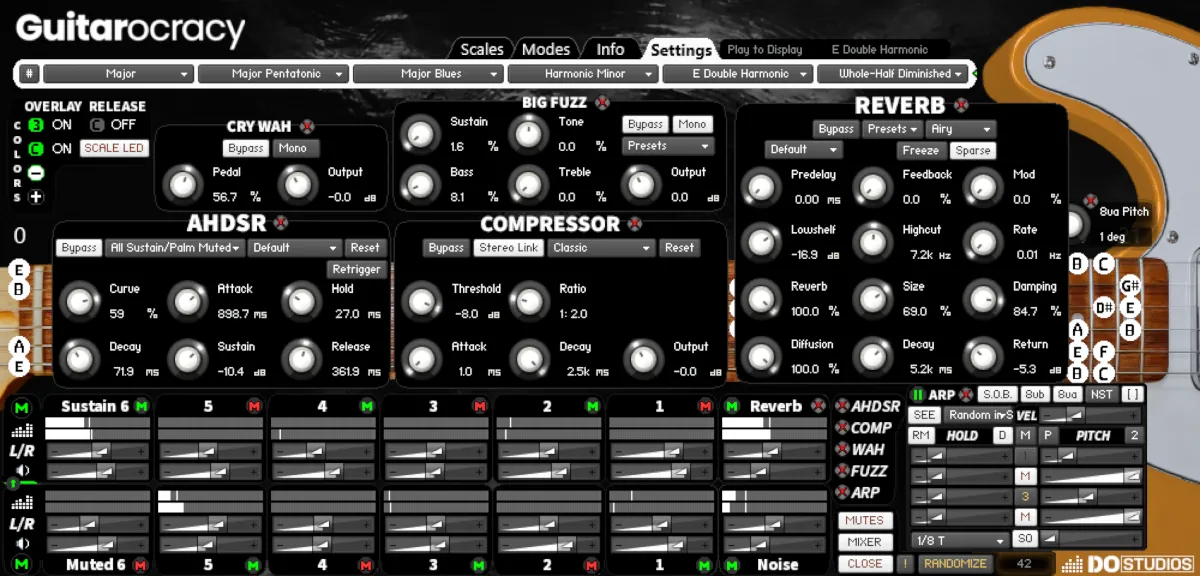Click the exclamation button beside RANDOMIZE
The height and width of the screenshot is (576, 1200).
click(906, 564)
